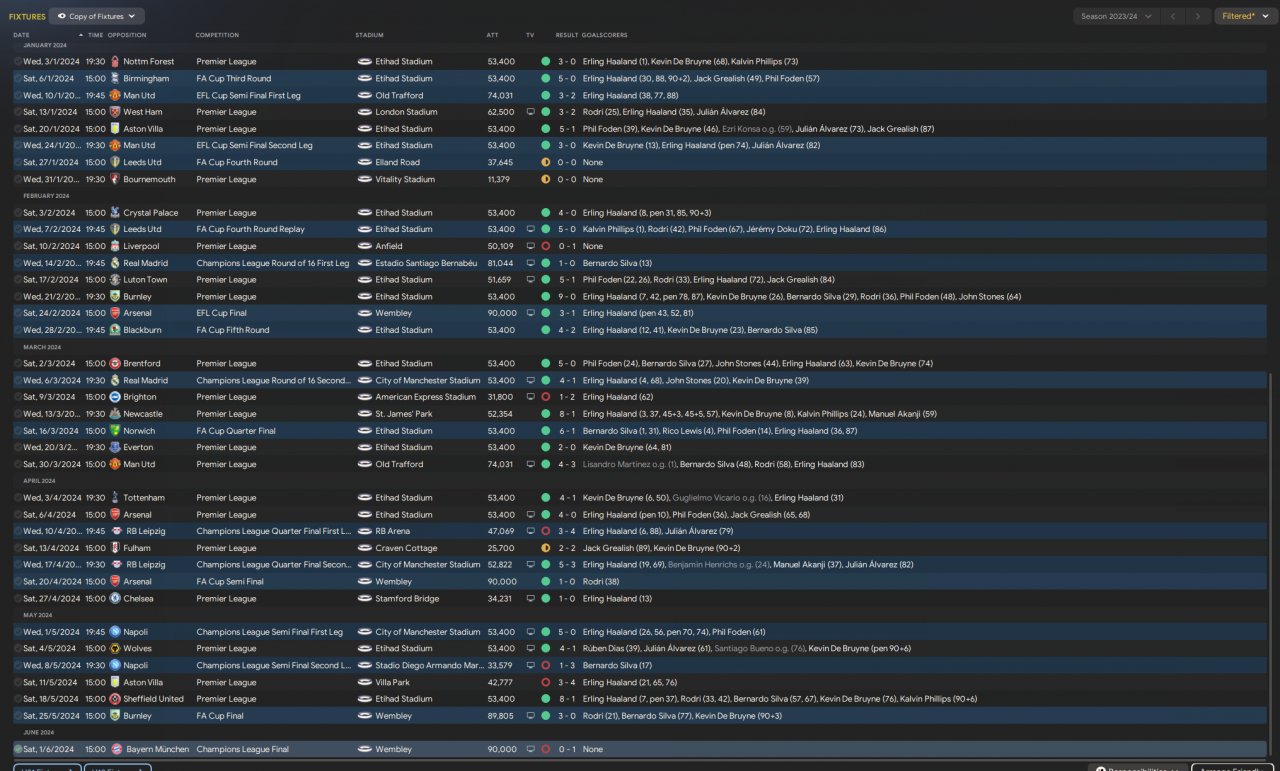Open the Estadio Santiago Bernabéu stadium link

[x=426, y=263]
